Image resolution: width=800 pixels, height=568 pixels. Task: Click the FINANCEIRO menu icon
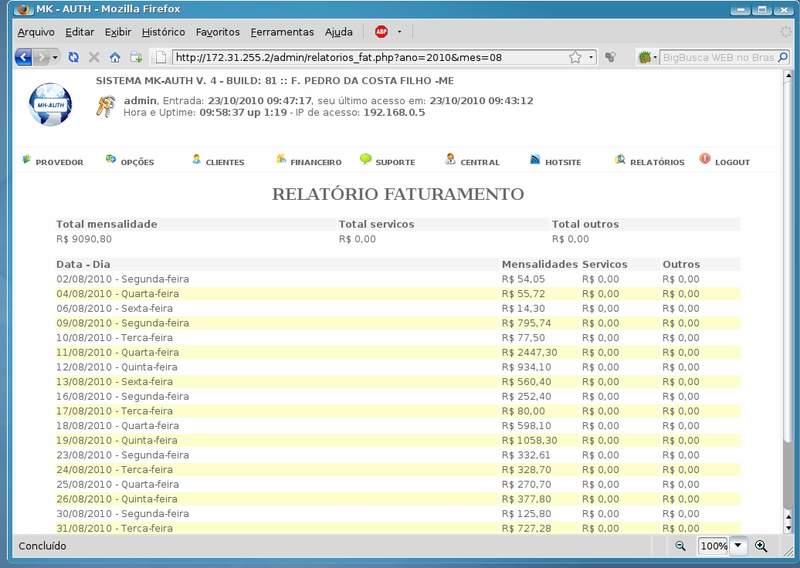[x=281, y=159]
